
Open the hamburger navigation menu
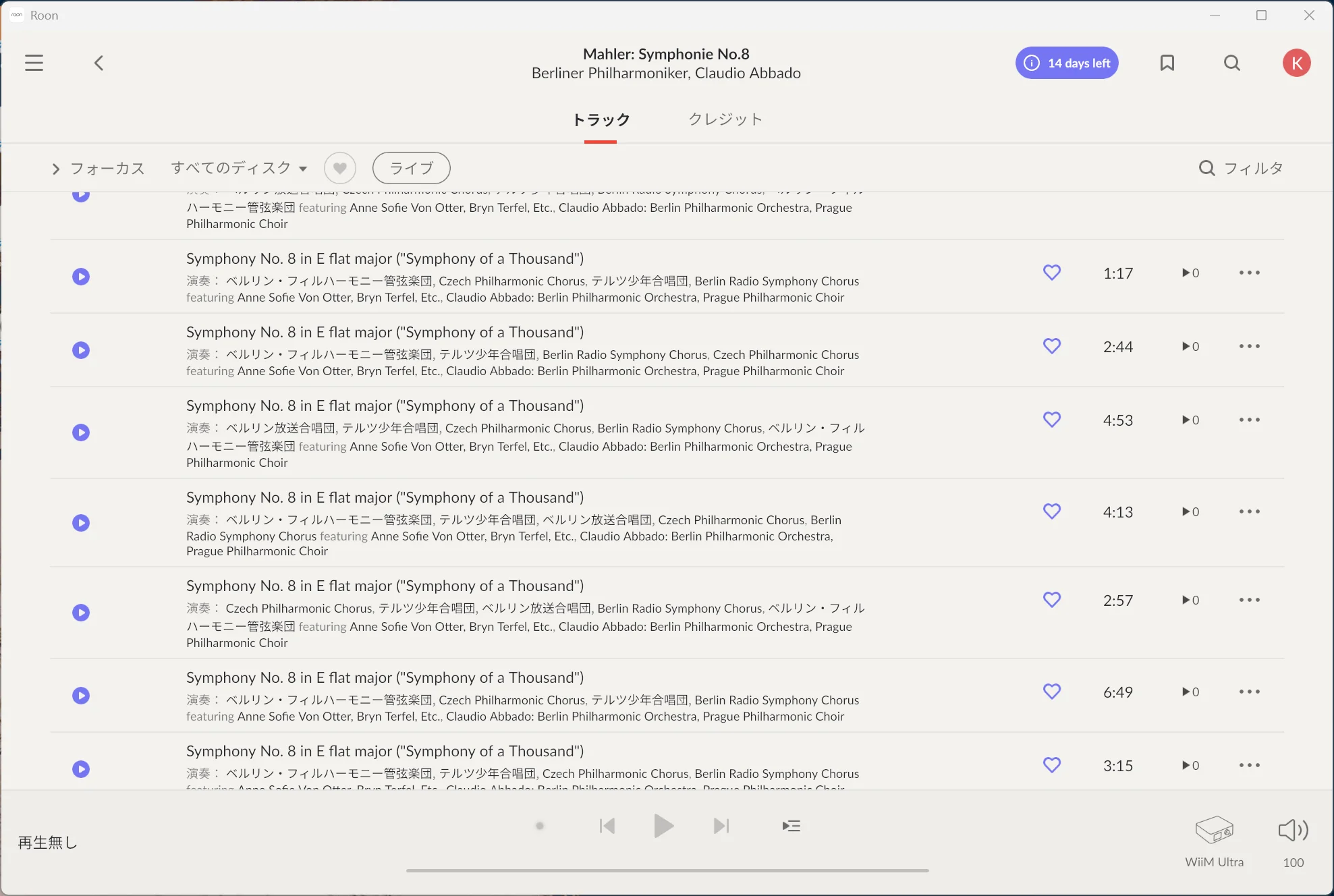pos(34,63)
